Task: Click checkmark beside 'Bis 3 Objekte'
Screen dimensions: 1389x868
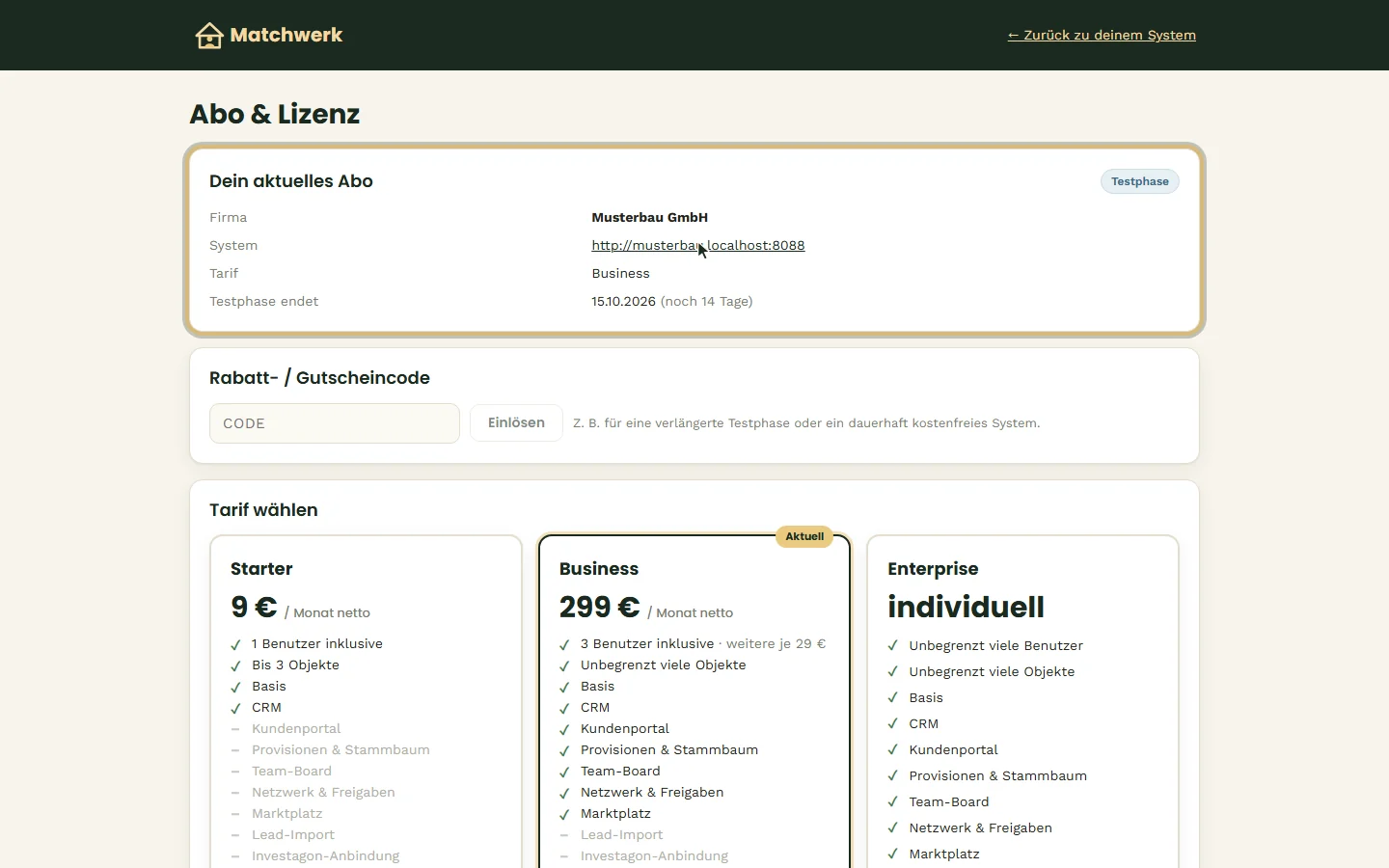Action: coord(235,665)
